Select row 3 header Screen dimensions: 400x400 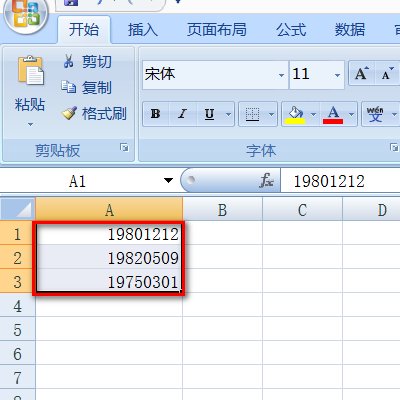pyautogui.click(x=17, y=282)
